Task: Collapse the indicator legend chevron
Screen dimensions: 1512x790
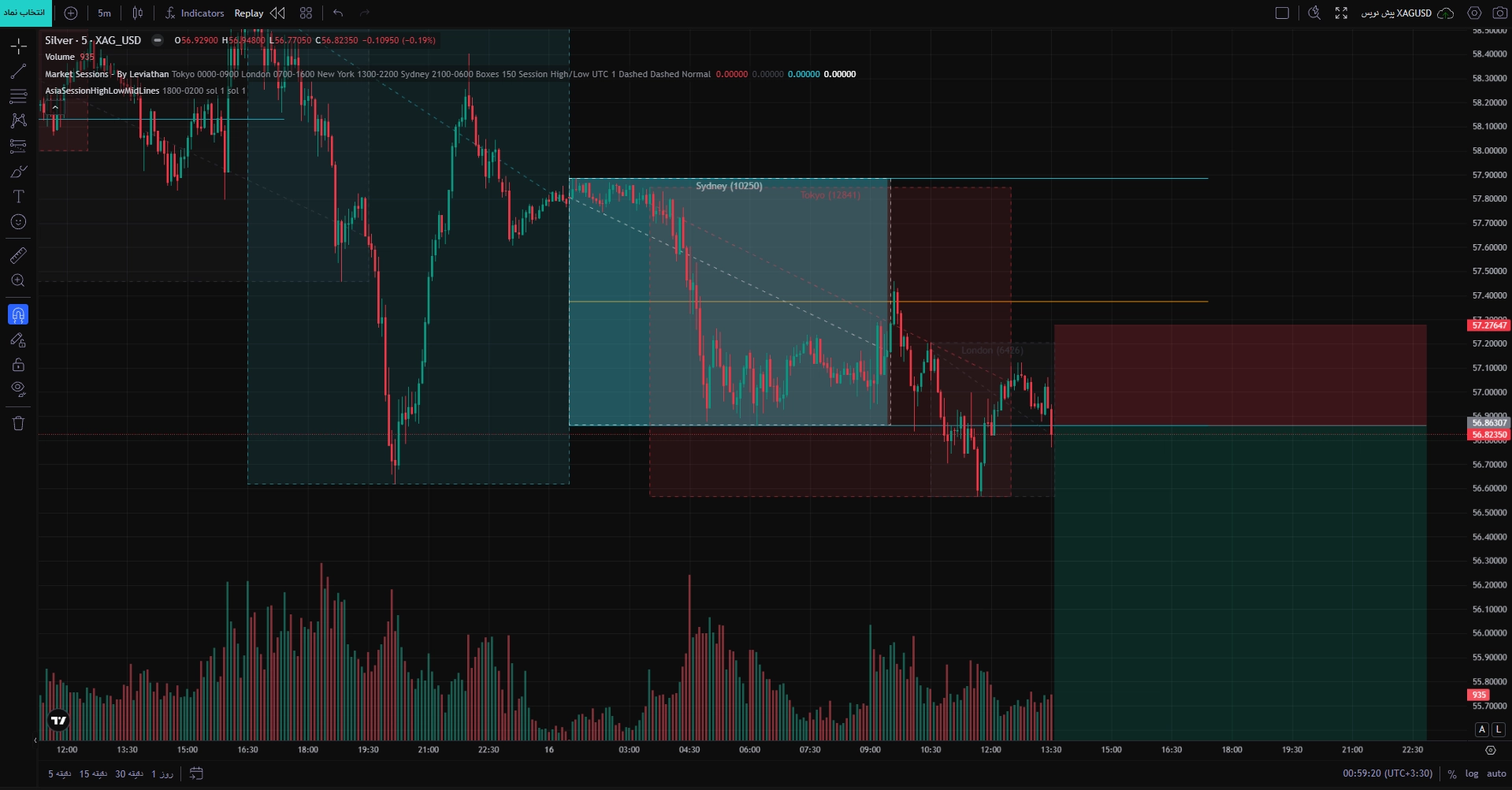Action: 55,107
